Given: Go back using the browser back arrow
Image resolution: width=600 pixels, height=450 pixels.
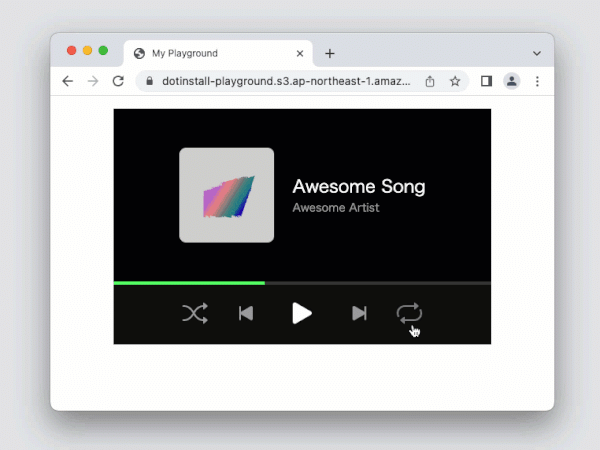Looking at the screenshot, I should [x=68, y=81].
